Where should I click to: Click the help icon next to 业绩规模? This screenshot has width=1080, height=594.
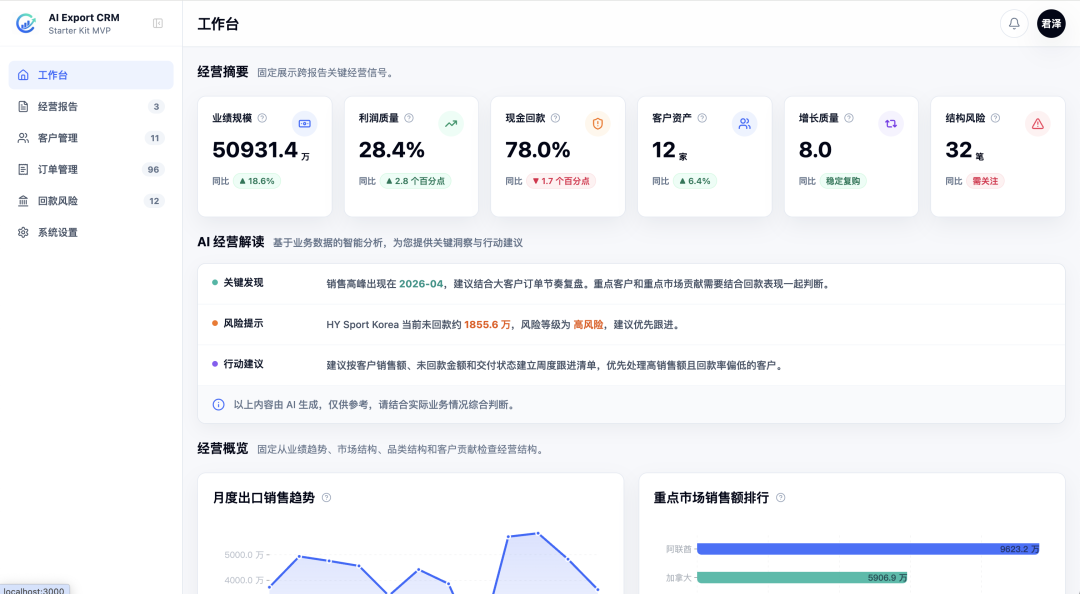[262, 118]
